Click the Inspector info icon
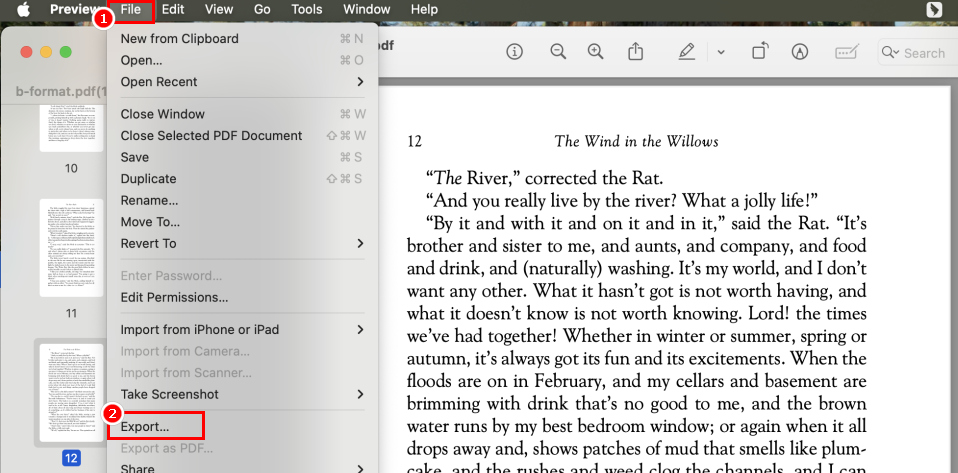Viewport: 958px width, 473px height. click(x=514, y=52)
